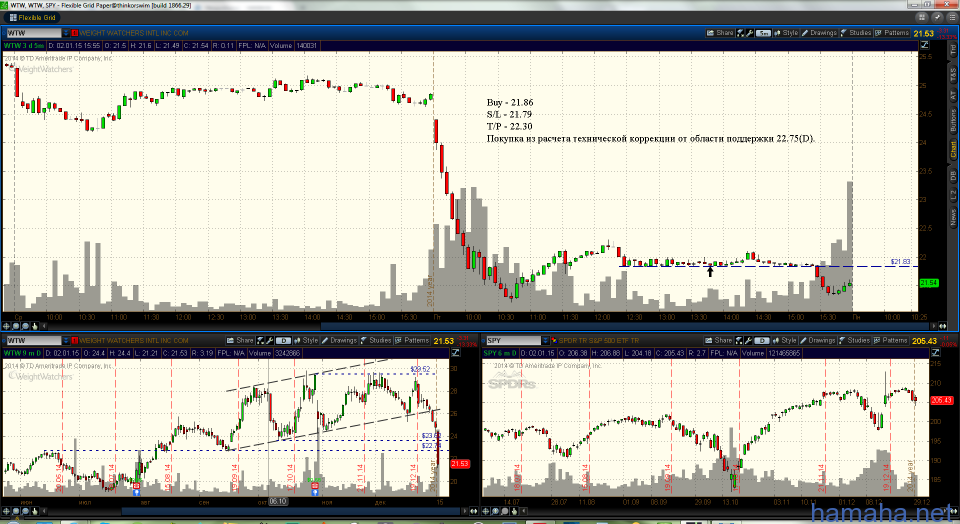Open Drawings in SPY chart
The height and width of the screenshot is (524, 960).
pos(817,340)
